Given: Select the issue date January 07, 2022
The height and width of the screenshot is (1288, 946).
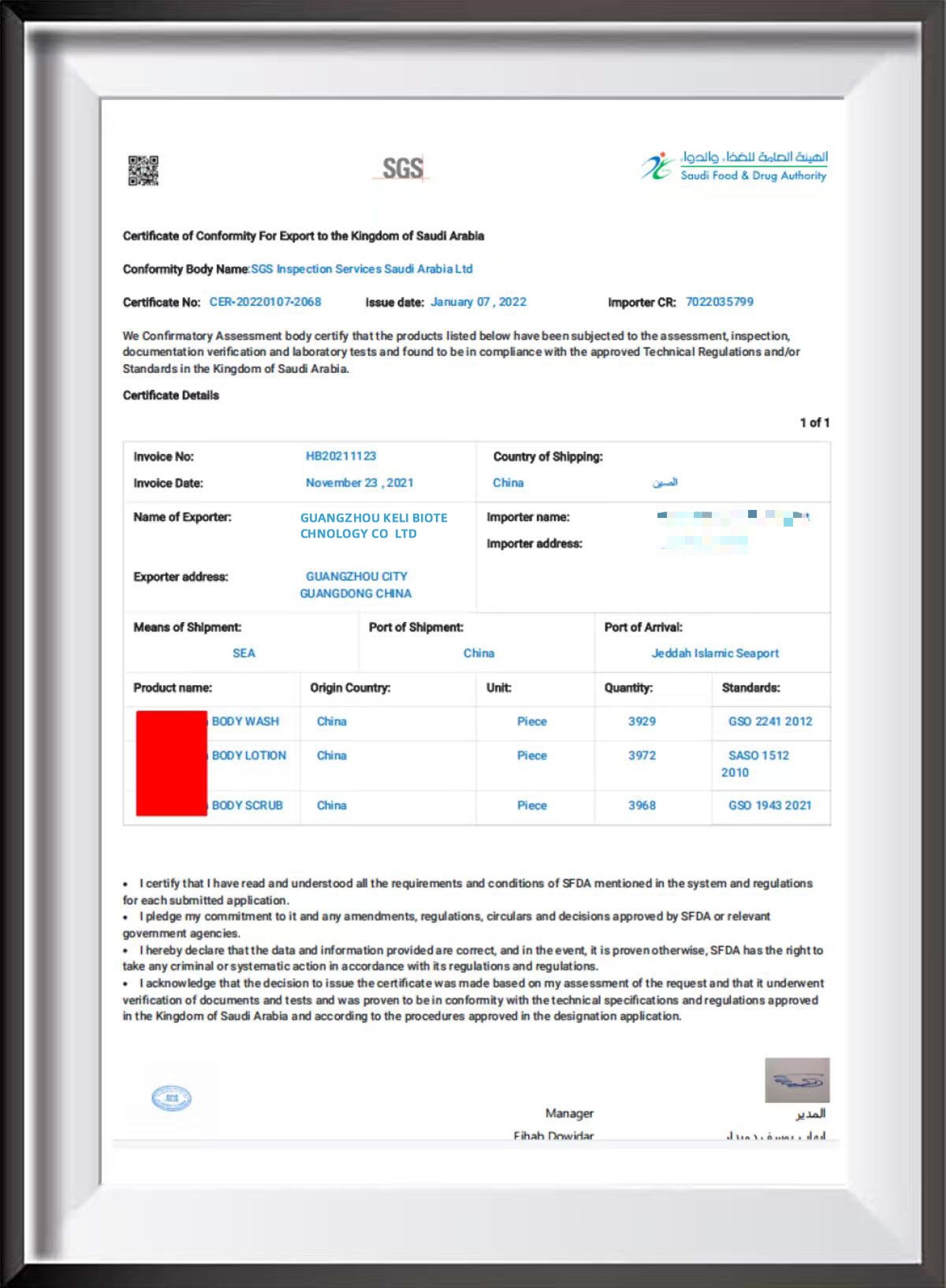Looking at the screenshot, I should point(479,302).
